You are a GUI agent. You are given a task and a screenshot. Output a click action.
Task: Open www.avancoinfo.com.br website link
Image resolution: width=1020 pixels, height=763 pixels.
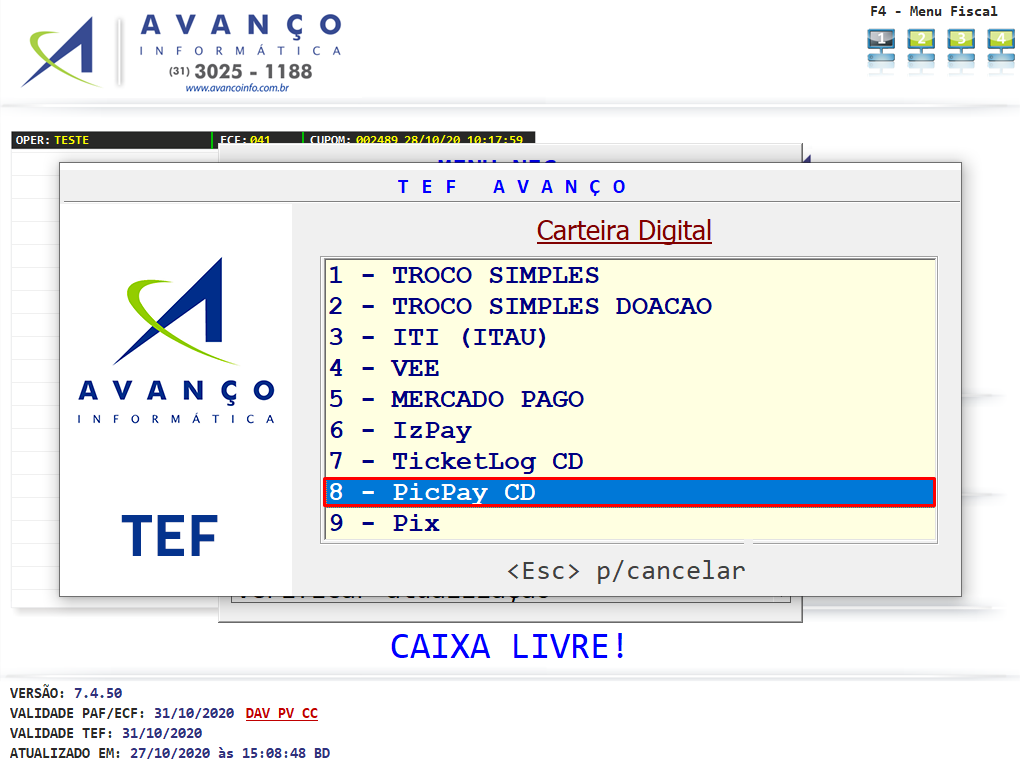coord(237,88)
